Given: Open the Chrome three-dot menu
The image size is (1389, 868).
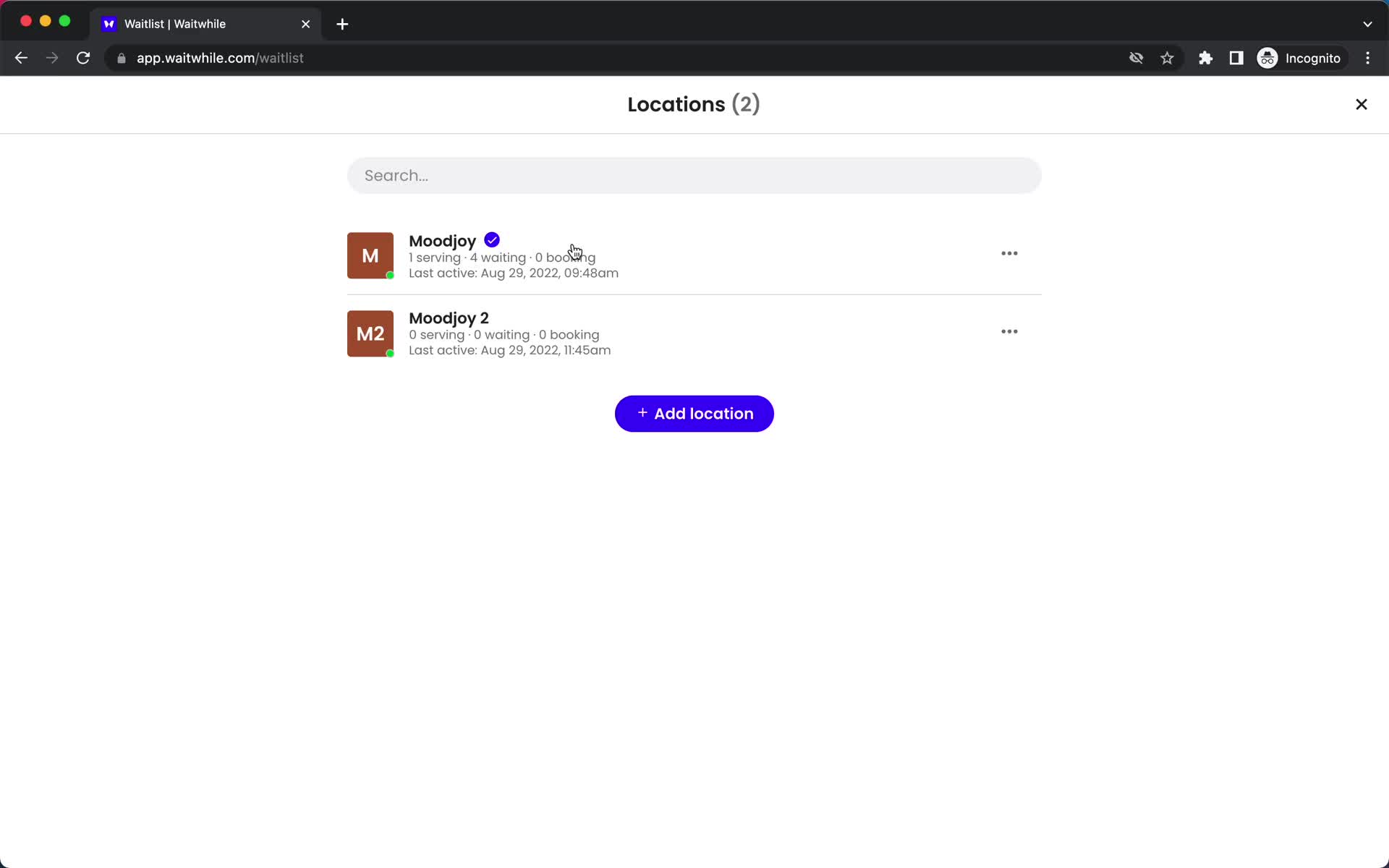Looking at the screenshot, I should point(1367,58).
